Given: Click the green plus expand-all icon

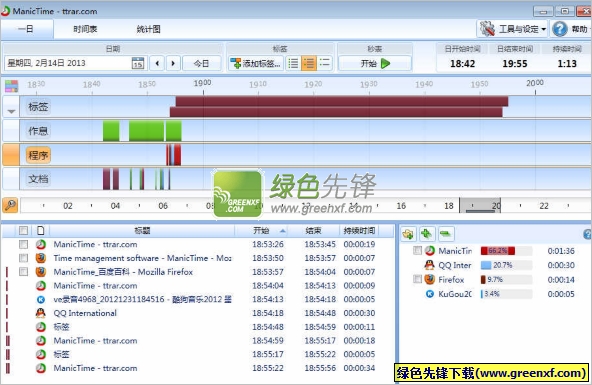Looking at the screenshot, I should [427, 234].
